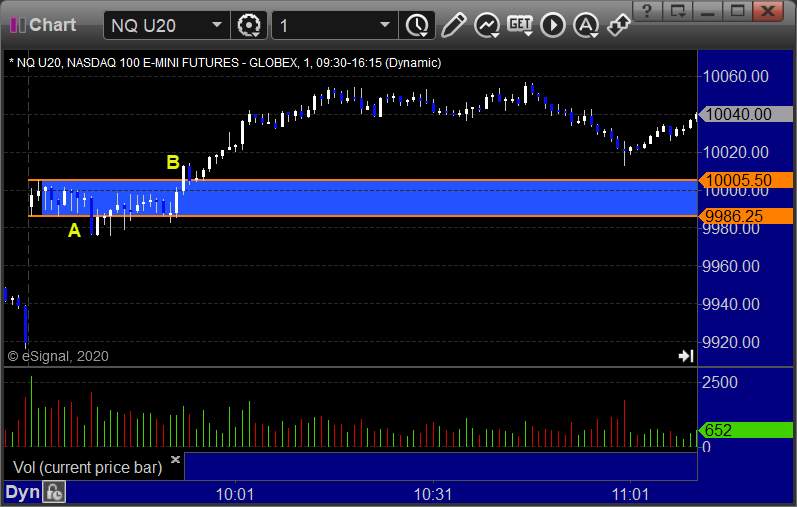Click the yellow B annotation label
The width and height of the screenshot is (797, 507).
tap(173, 162)
